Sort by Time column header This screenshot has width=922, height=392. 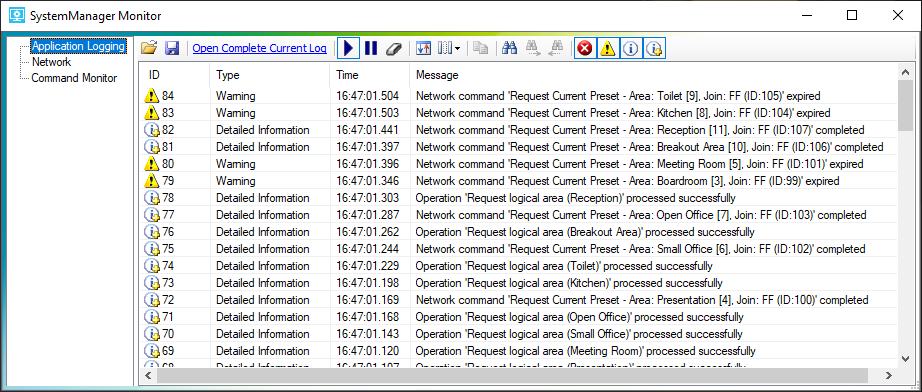click(369, 75)
